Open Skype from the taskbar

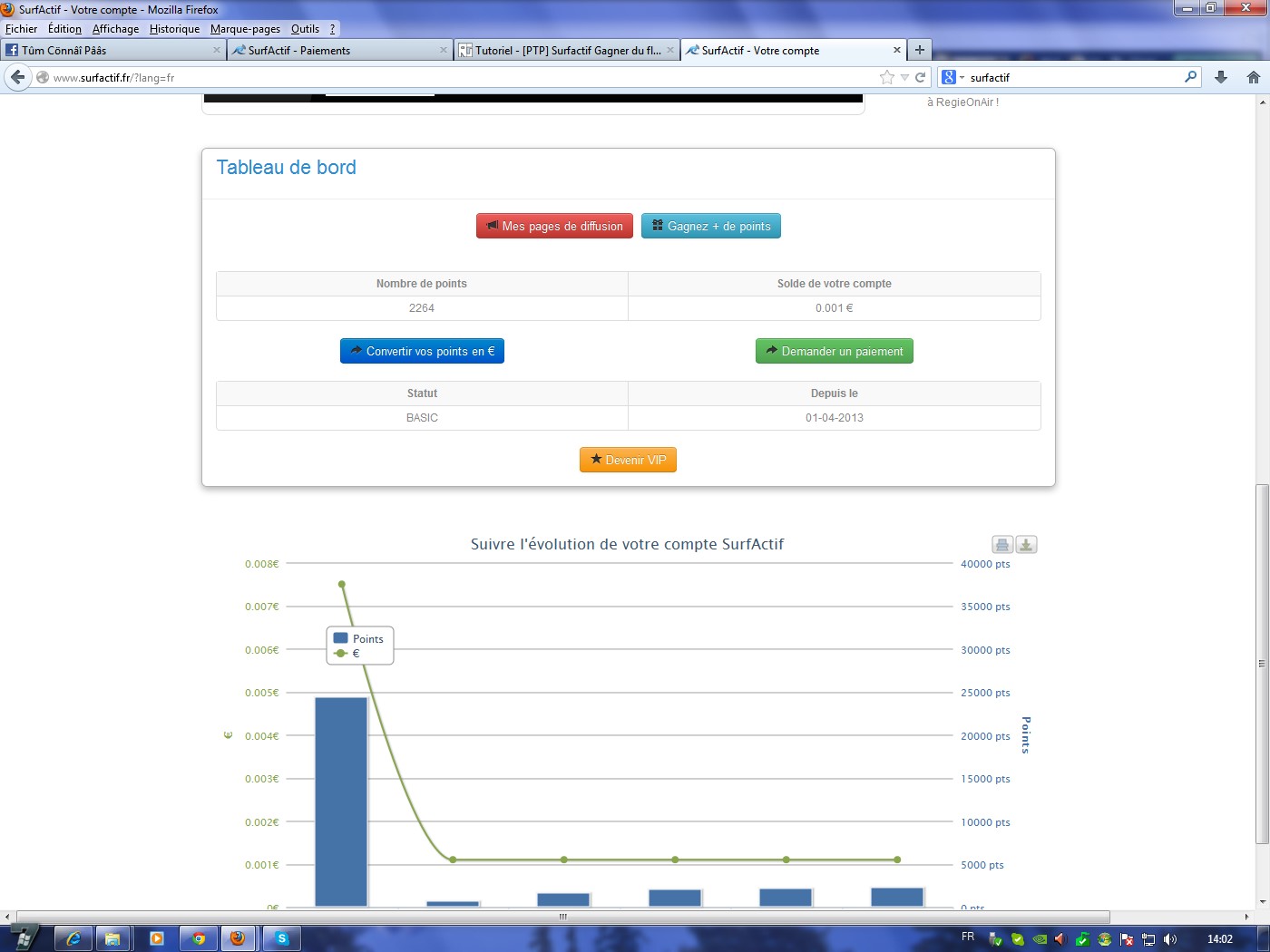pos(282,938)
